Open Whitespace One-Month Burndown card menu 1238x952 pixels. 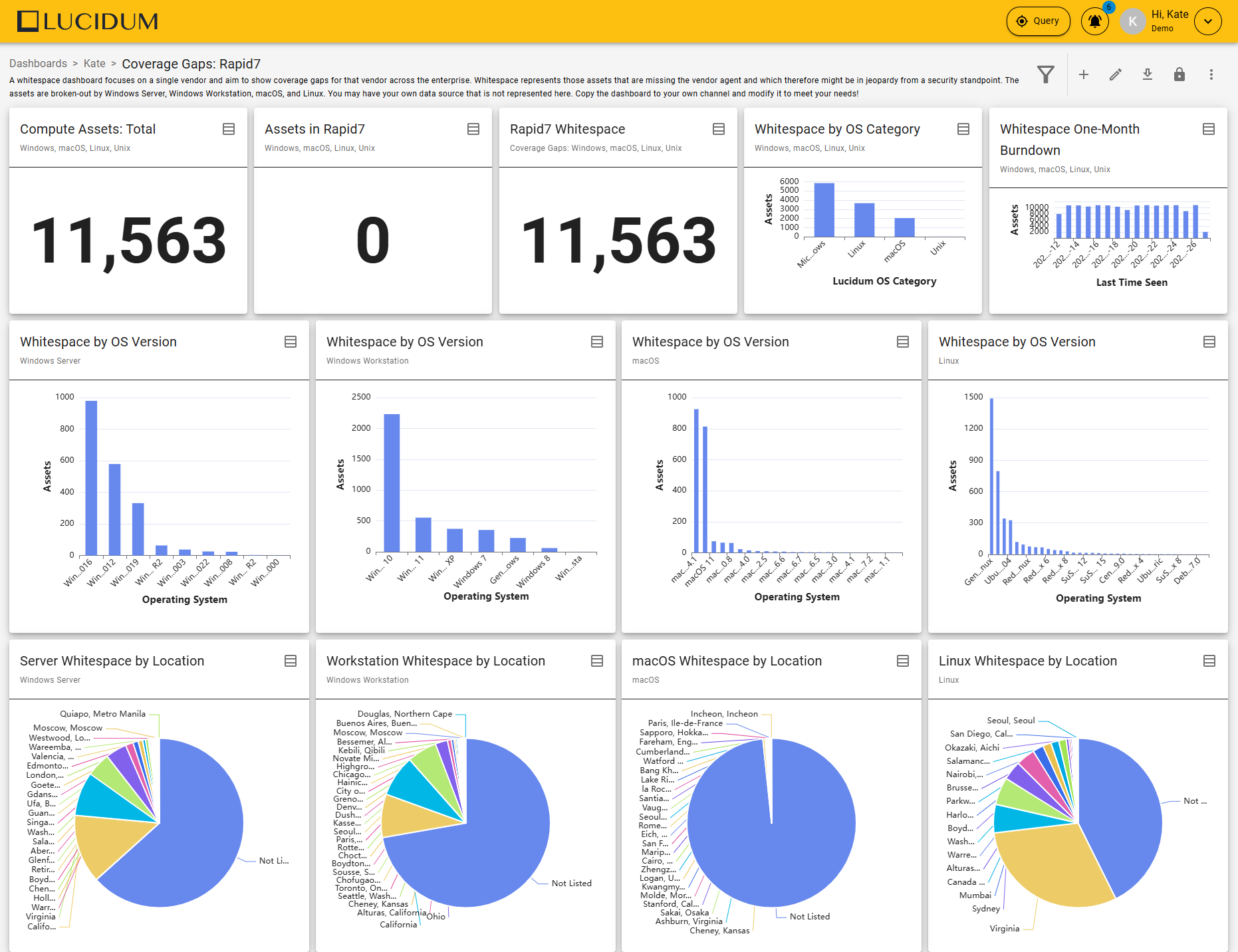(1209, 129)
